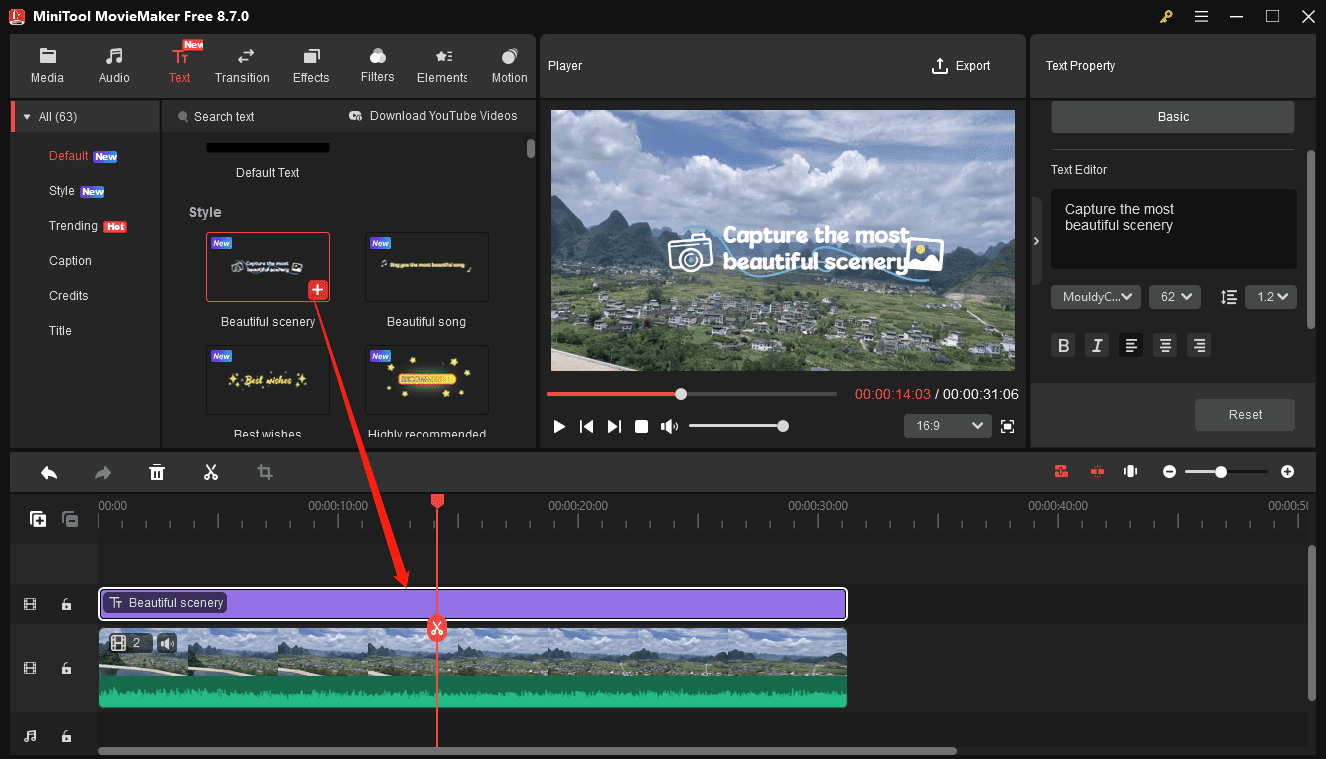Play the video preview

click(559, 426)
